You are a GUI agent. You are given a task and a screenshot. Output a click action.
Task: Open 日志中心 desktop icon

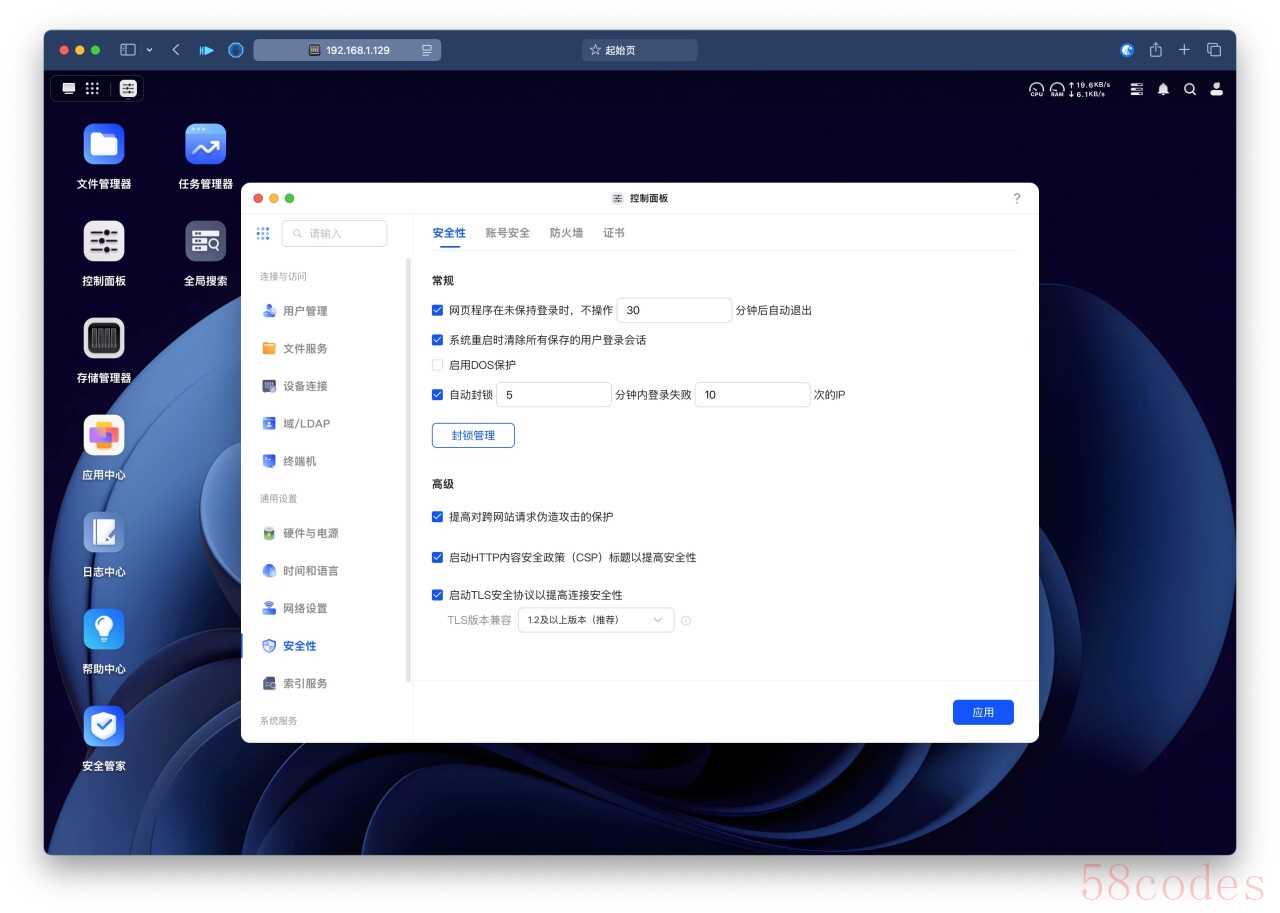tap(104, 533)
